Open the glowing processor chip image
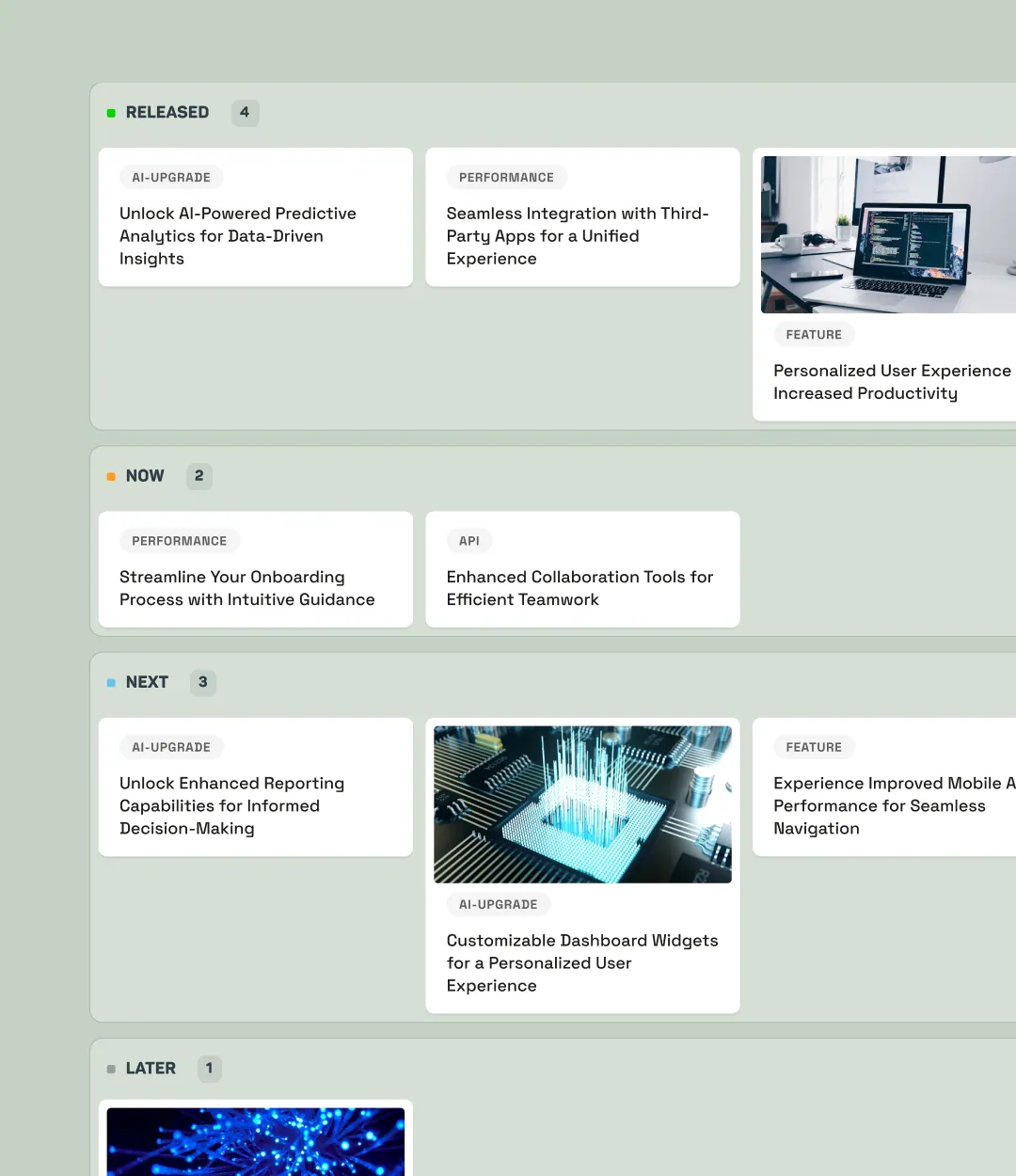 (x=582, y=804)
